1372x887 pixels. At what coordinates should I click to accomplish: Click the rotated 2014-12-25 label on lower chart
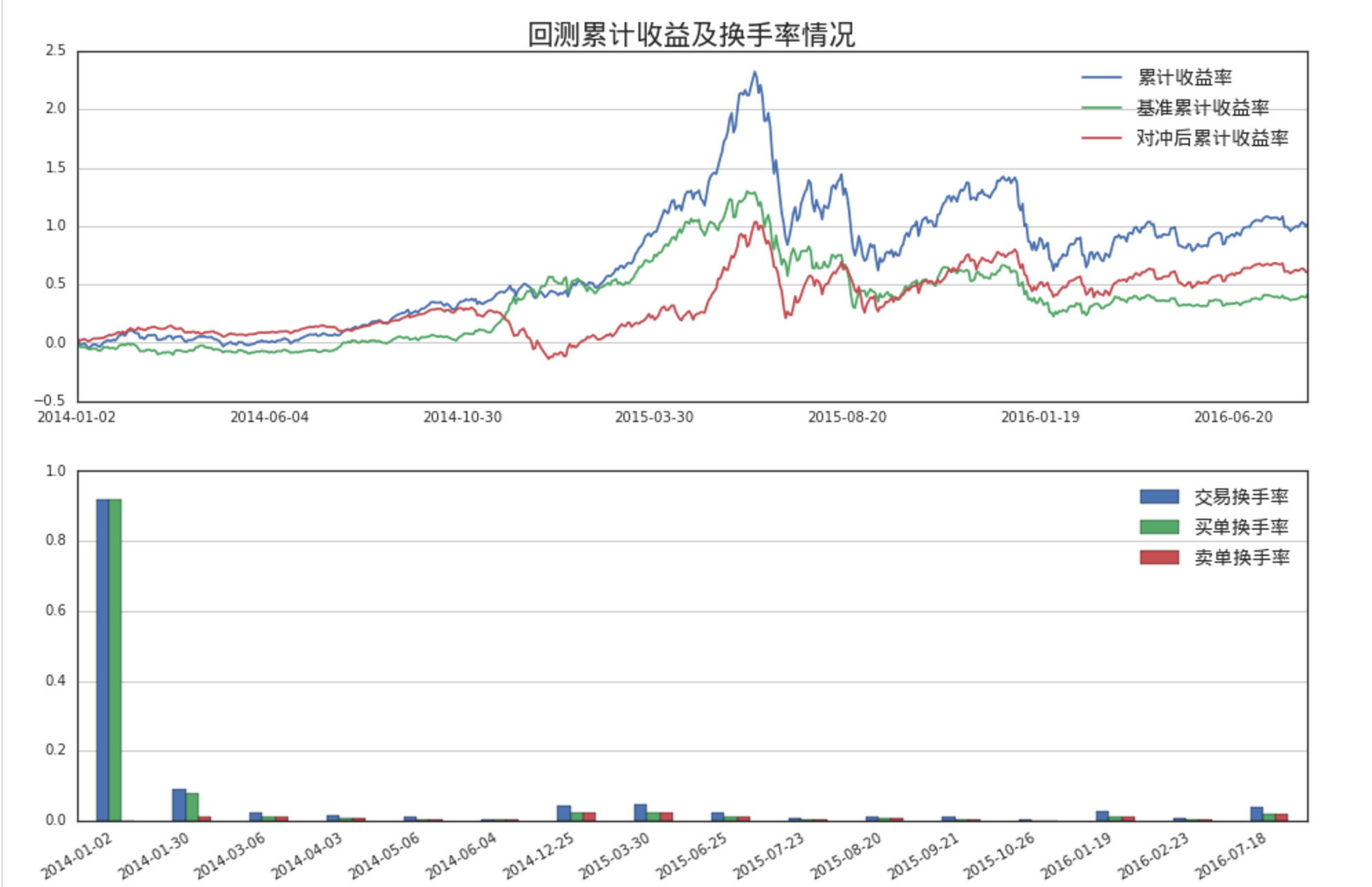538,855
